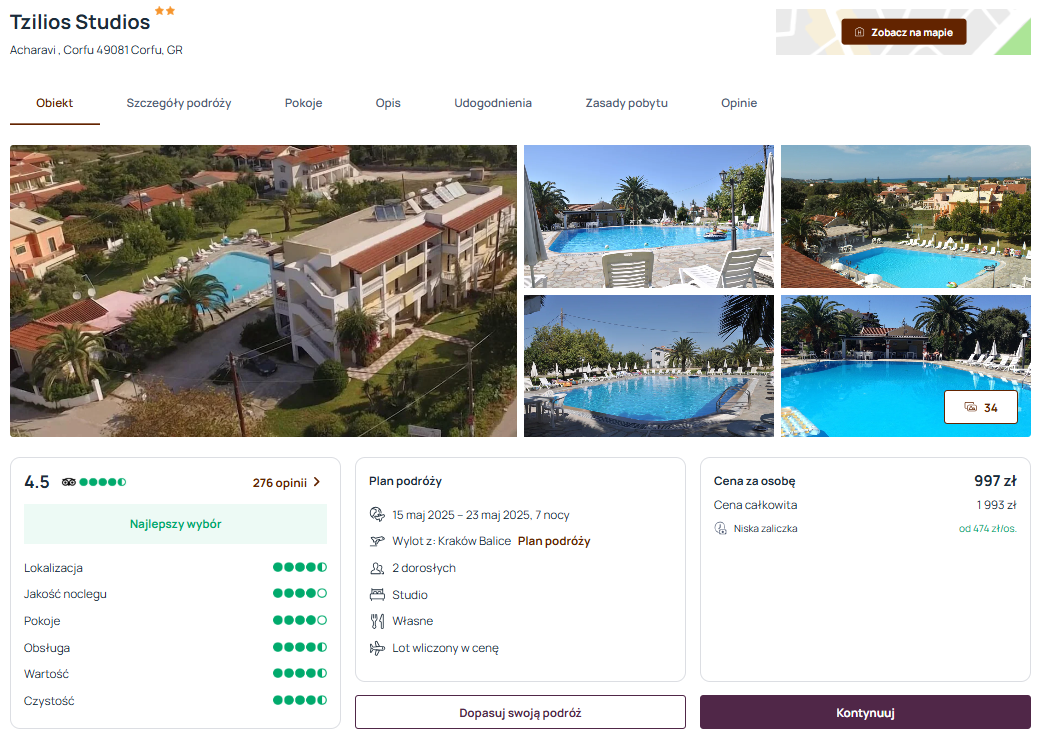
Task: Click the photo gallery icon showing 34
Action: coord(970,407)
